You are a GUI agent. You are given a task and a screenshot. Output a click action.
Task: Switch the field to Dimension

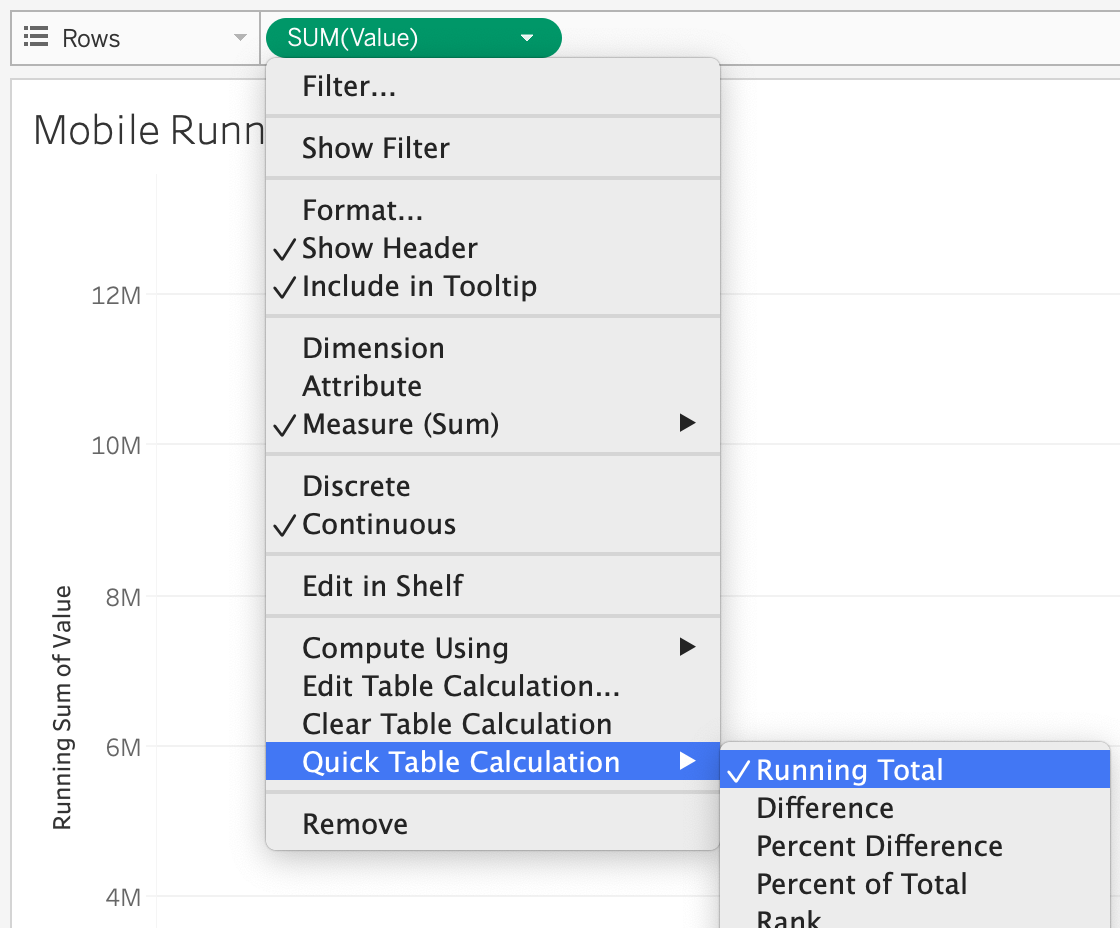click(x=492, y=348)
